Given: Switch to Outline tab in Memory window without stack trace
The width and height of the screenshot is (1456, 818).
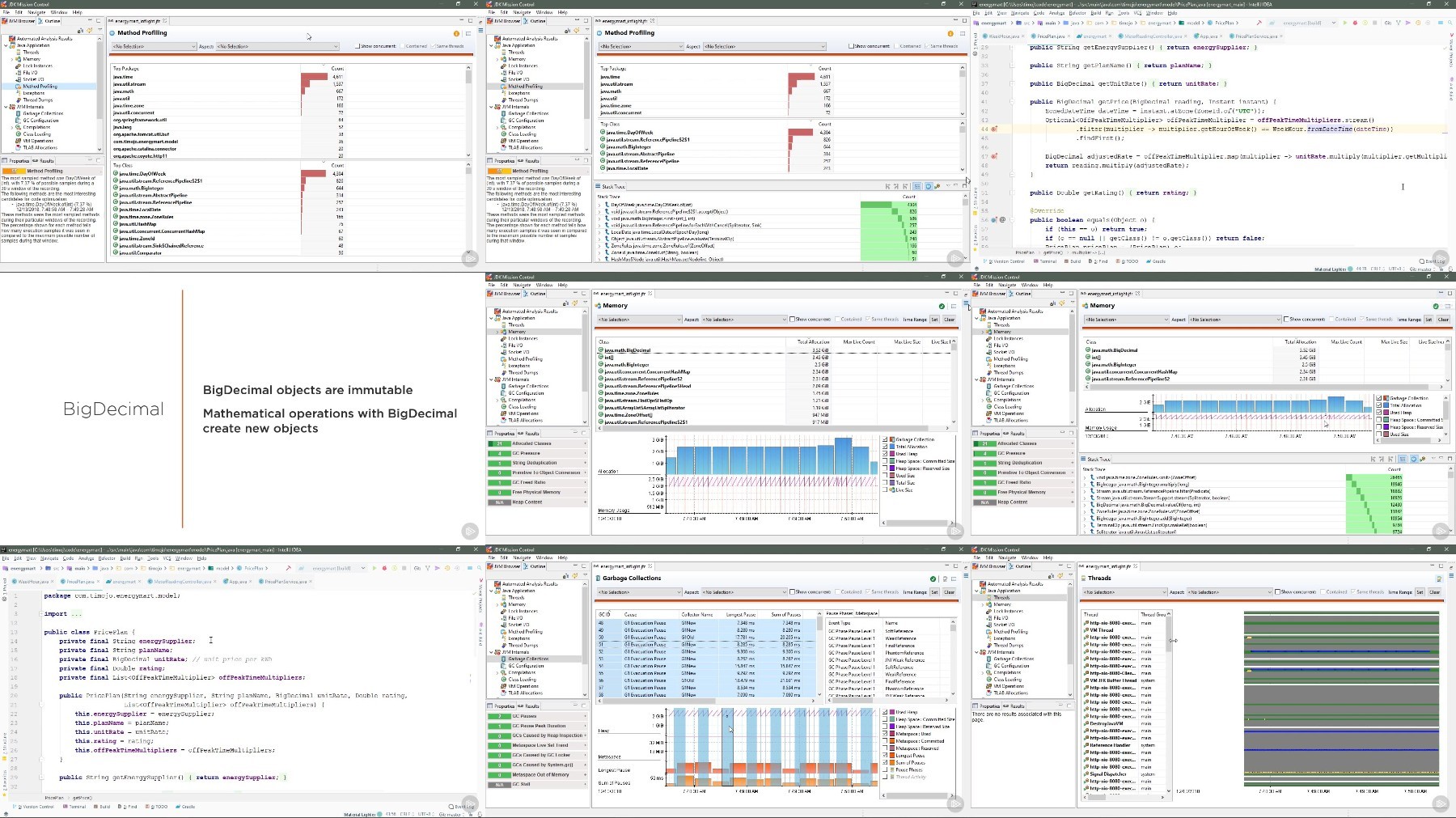Looking at the screenshot, I should coord(535,294).
